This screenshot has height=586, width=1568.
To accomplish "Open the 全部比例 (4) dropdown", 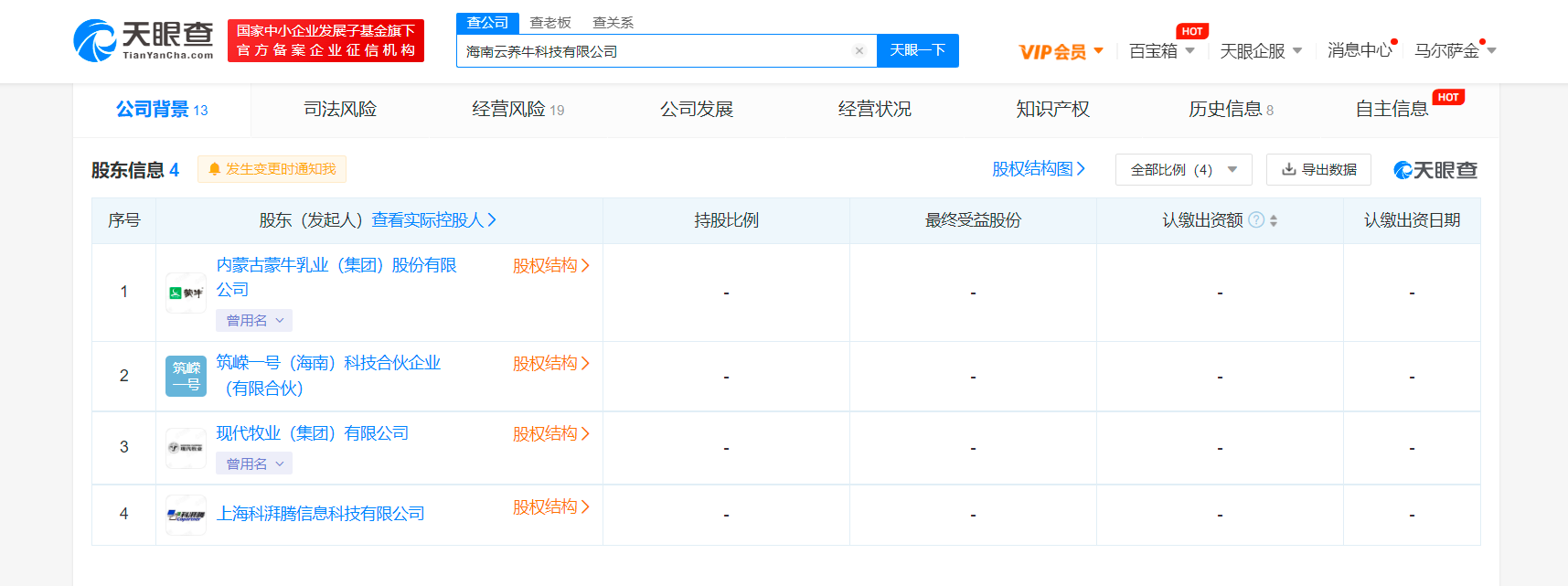I will click(1184, 169).
